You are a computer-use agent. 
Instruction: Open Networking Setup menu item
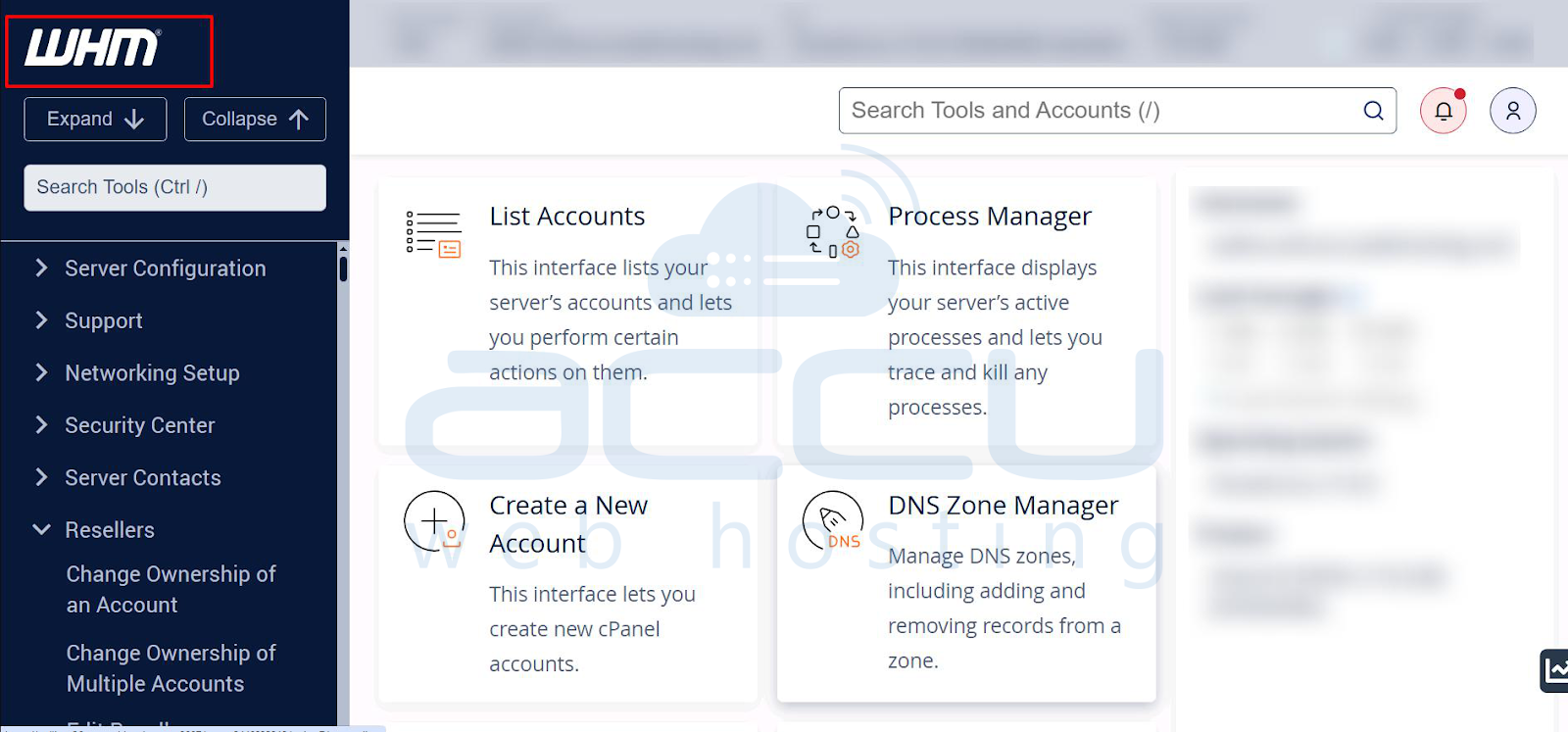(152, 373)
